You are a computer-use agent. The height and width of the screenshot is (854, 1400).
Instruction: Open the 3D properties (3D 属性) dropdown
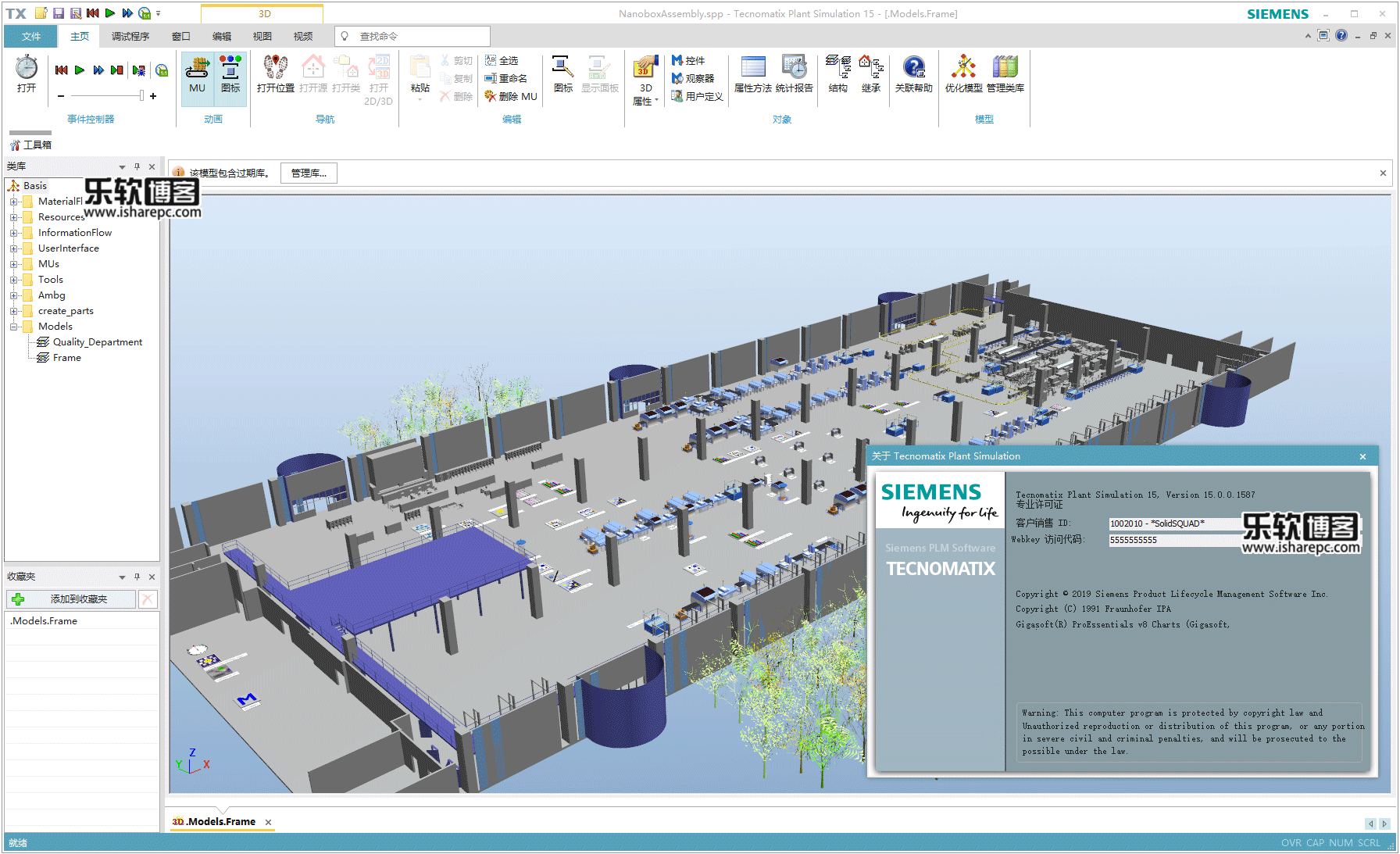[645, 80]
